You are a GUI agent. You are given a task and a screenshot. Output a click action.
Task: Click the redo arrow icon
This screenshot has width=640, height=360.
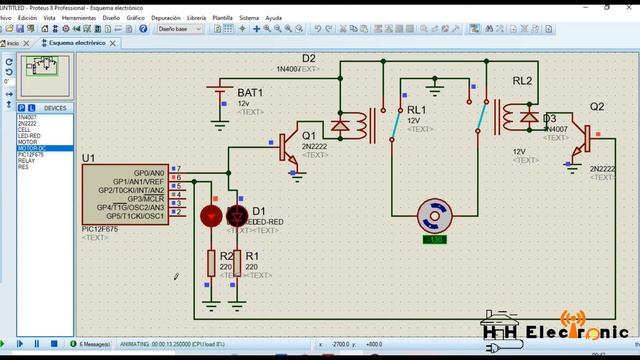328,29
